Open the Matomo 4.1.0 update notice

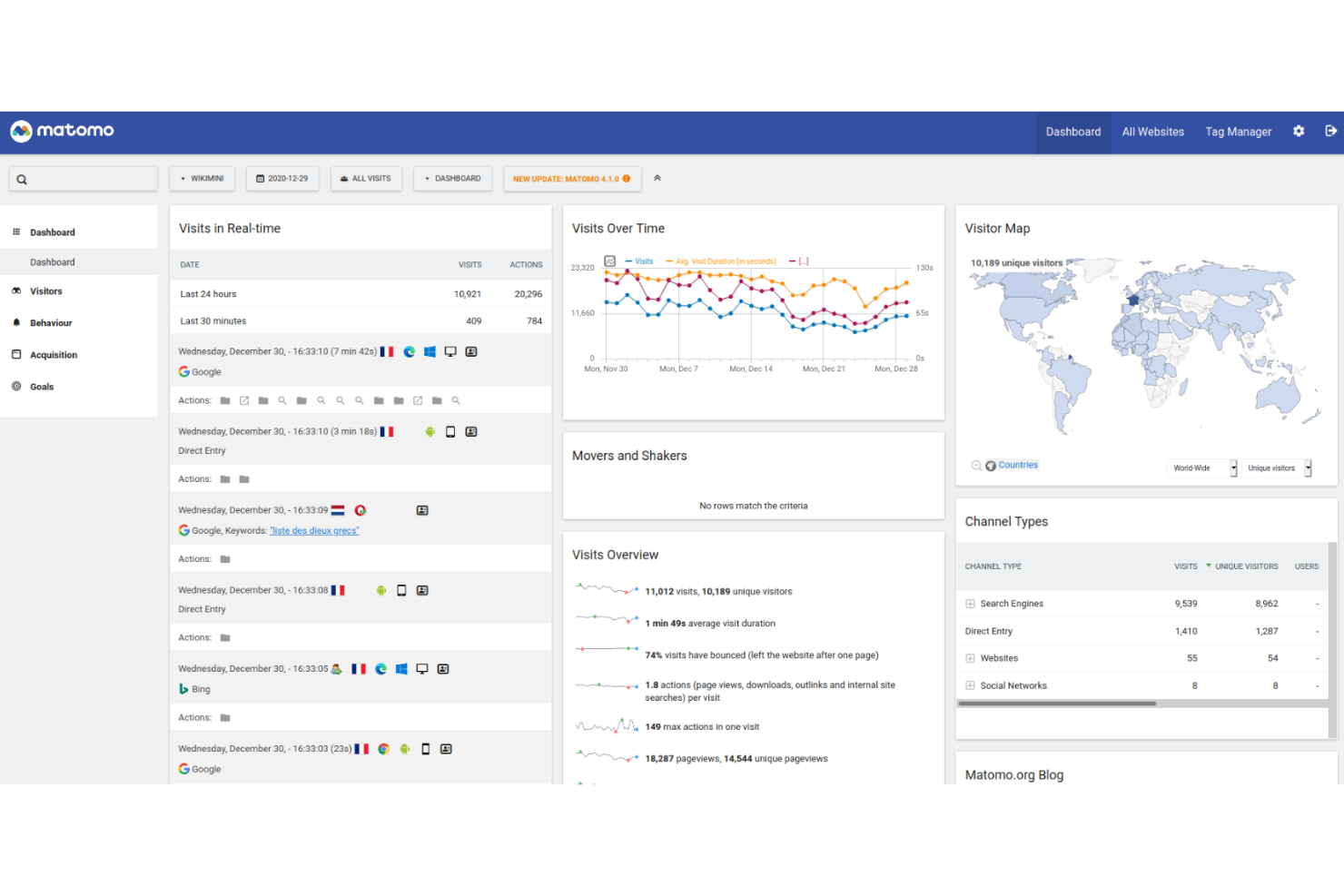pyautogui.click(x=570, y=178)
